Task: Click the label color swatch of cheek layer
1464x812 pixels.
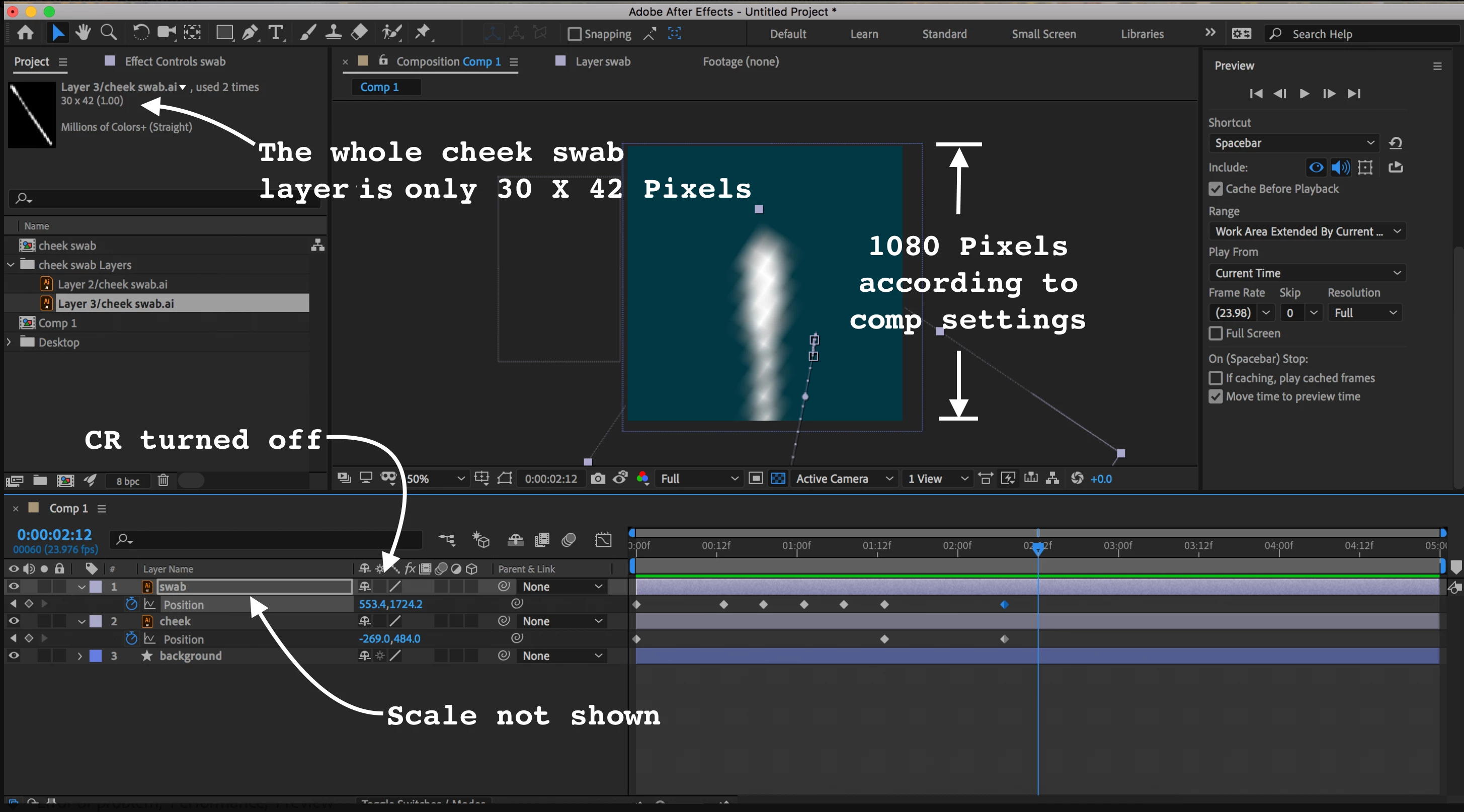Action: [96, 621]
